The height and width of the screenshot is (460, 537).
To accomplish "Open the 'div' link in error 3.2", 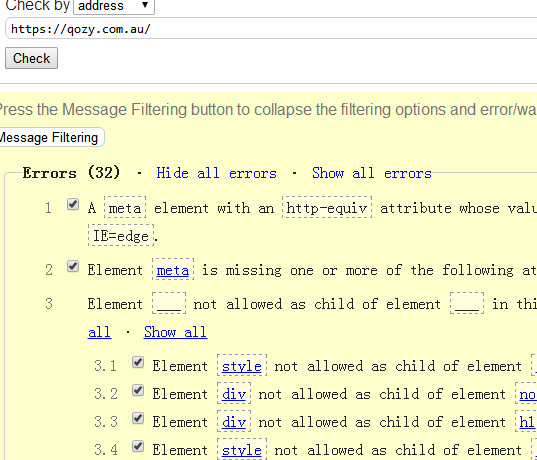I will click(234, 394).
